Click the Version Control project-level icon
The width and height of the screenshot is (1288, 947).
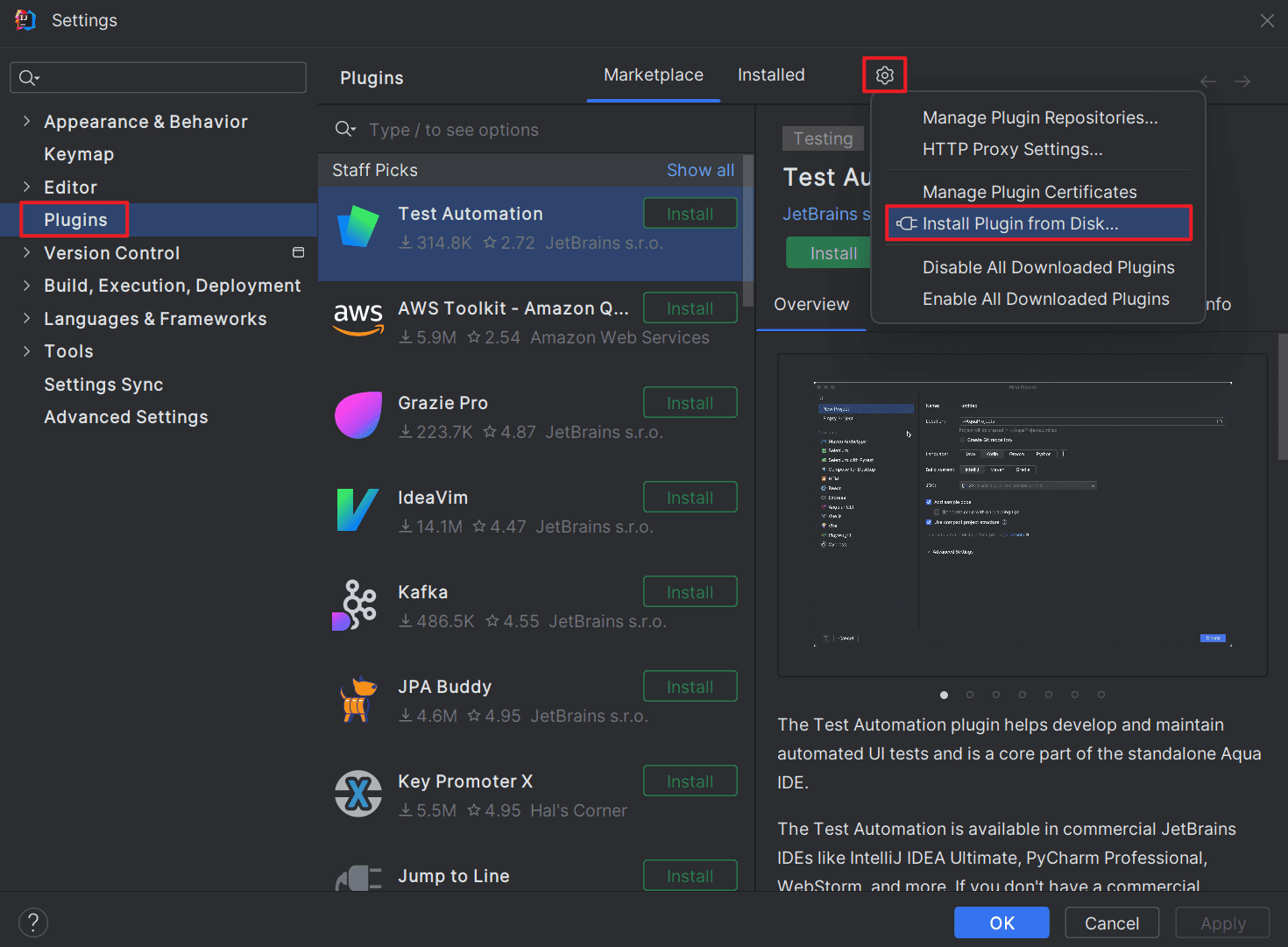298,252
